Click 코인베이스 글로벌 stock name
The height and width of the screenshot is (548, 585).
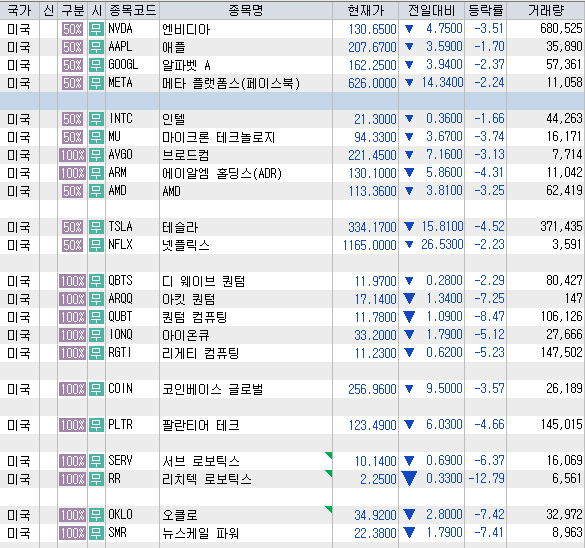click(x=213, y=389)
